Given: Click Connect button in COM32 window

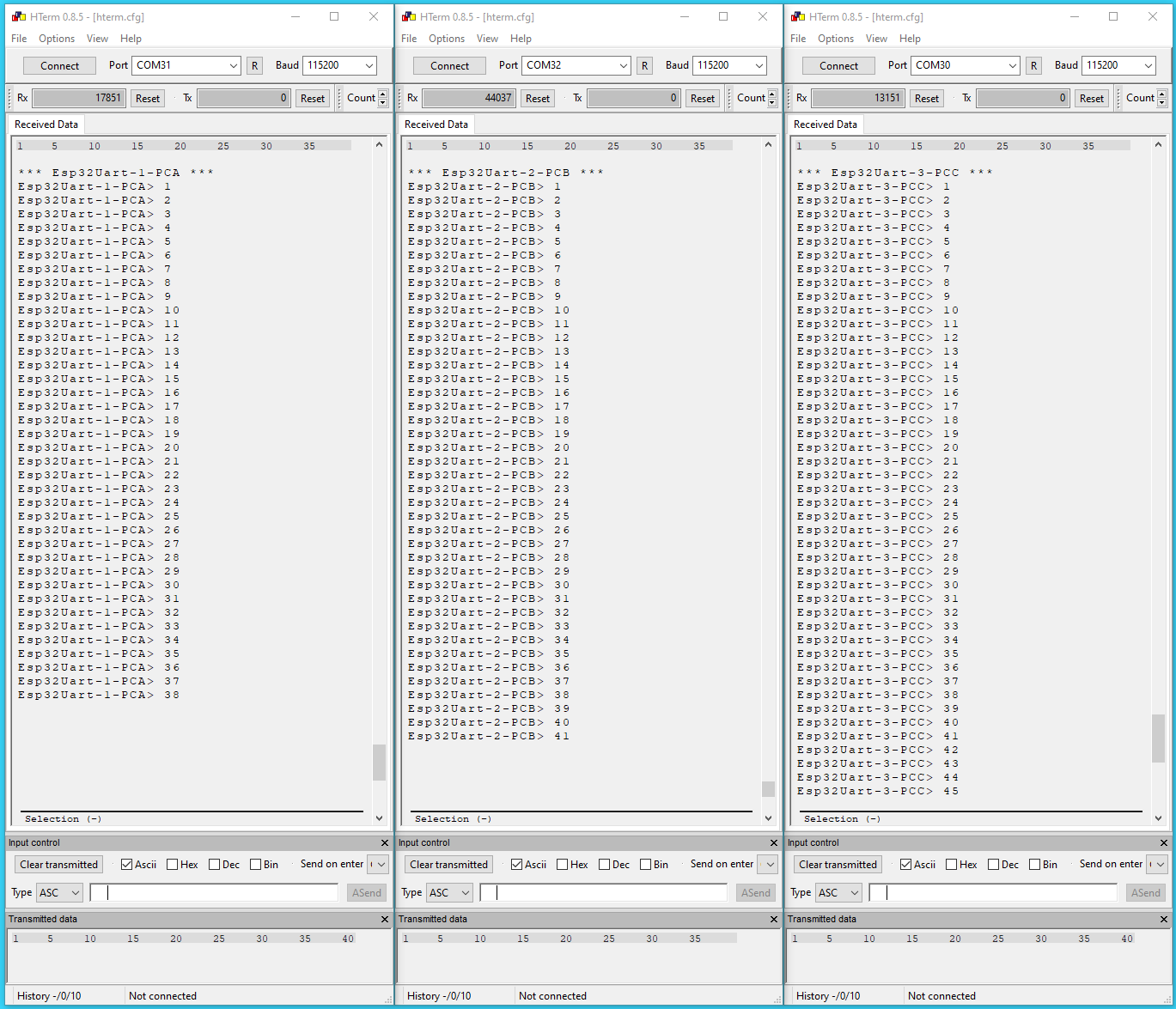Looking at the screenshot, I should [x=449, y=66].
